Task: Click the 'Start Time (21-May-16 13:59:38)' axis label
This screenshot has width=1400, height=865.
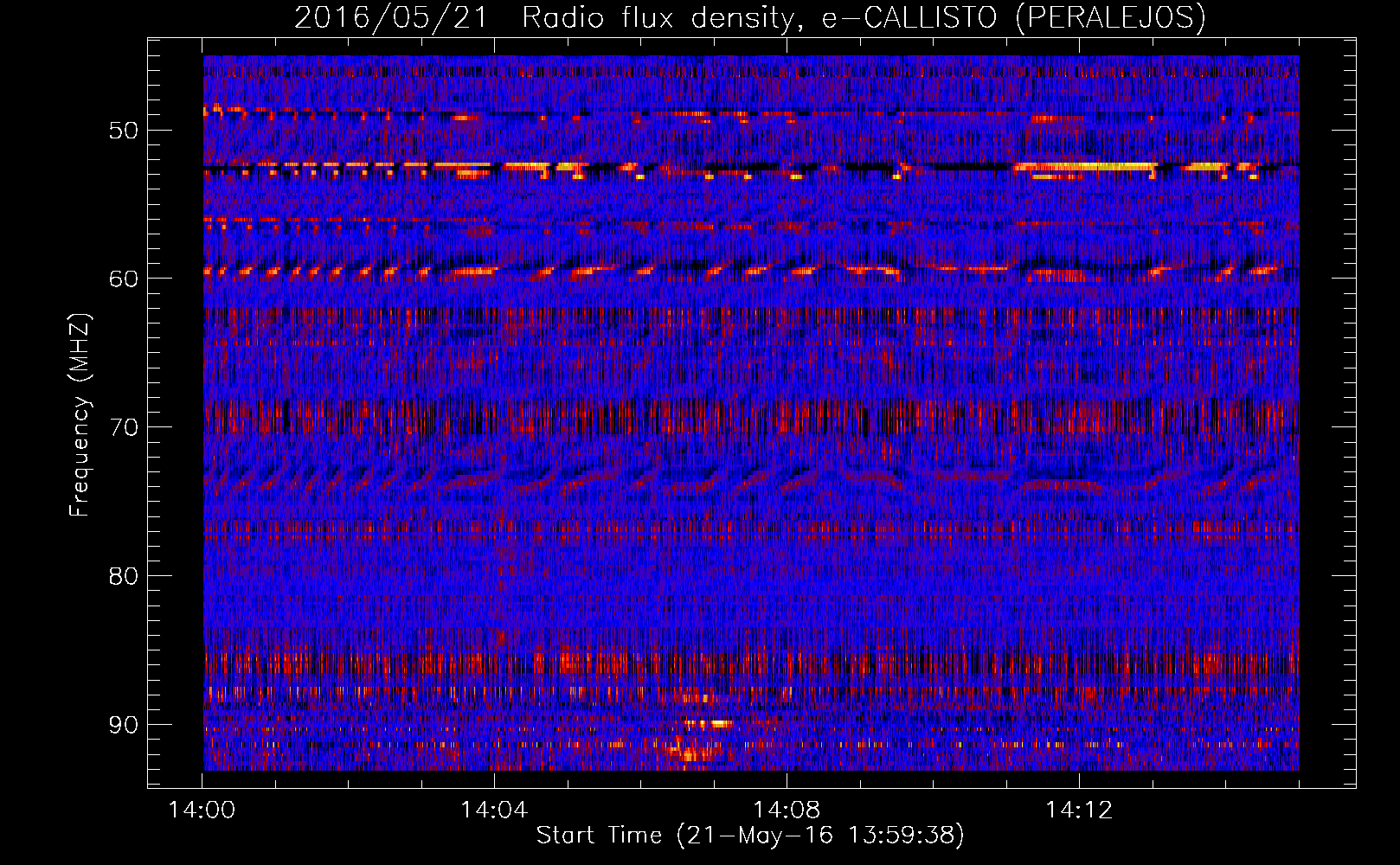Action: (x=750, y=836)
